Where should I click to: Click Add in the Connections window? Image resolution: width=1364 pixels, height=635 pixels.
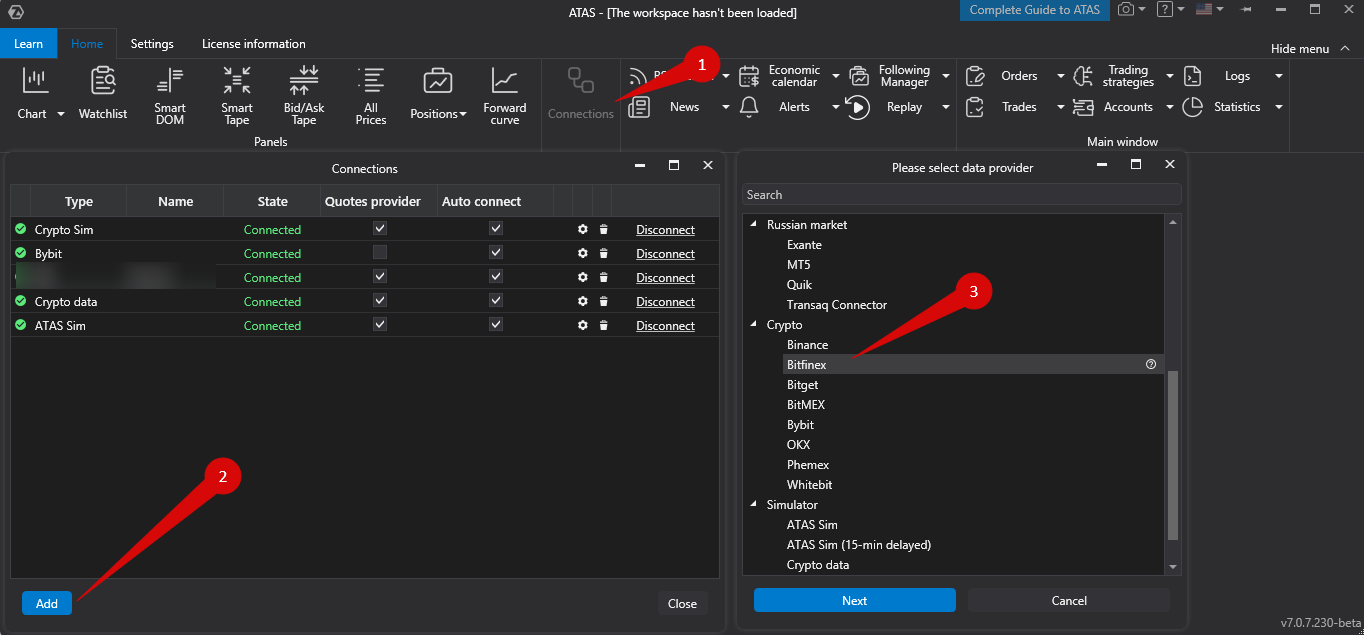(47, 603)
